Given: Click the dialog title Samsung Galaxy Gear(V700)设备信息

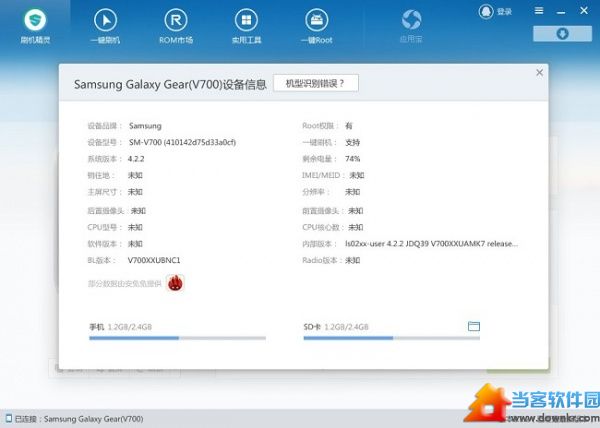Looking at the screenshot, I should 170,84.
